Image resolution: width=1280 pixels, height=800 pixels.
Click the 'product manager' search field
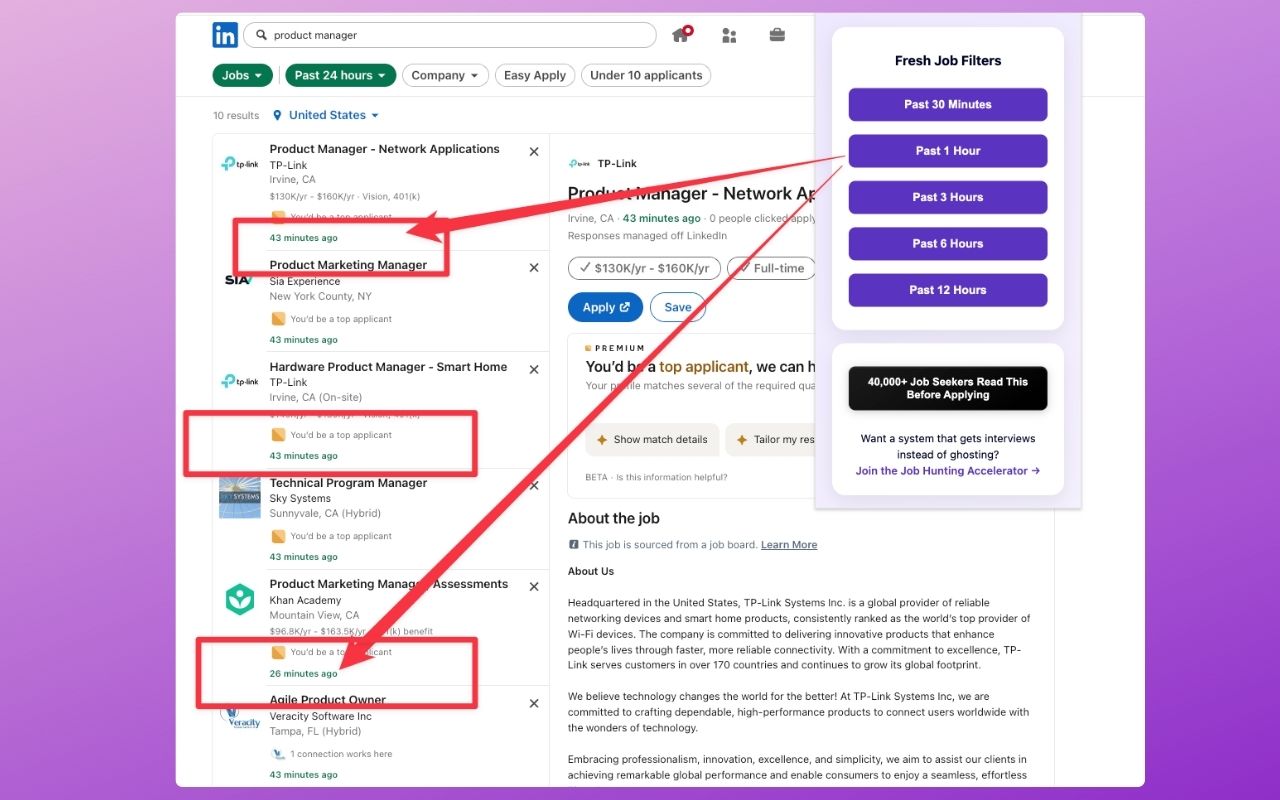click(450, 35)
